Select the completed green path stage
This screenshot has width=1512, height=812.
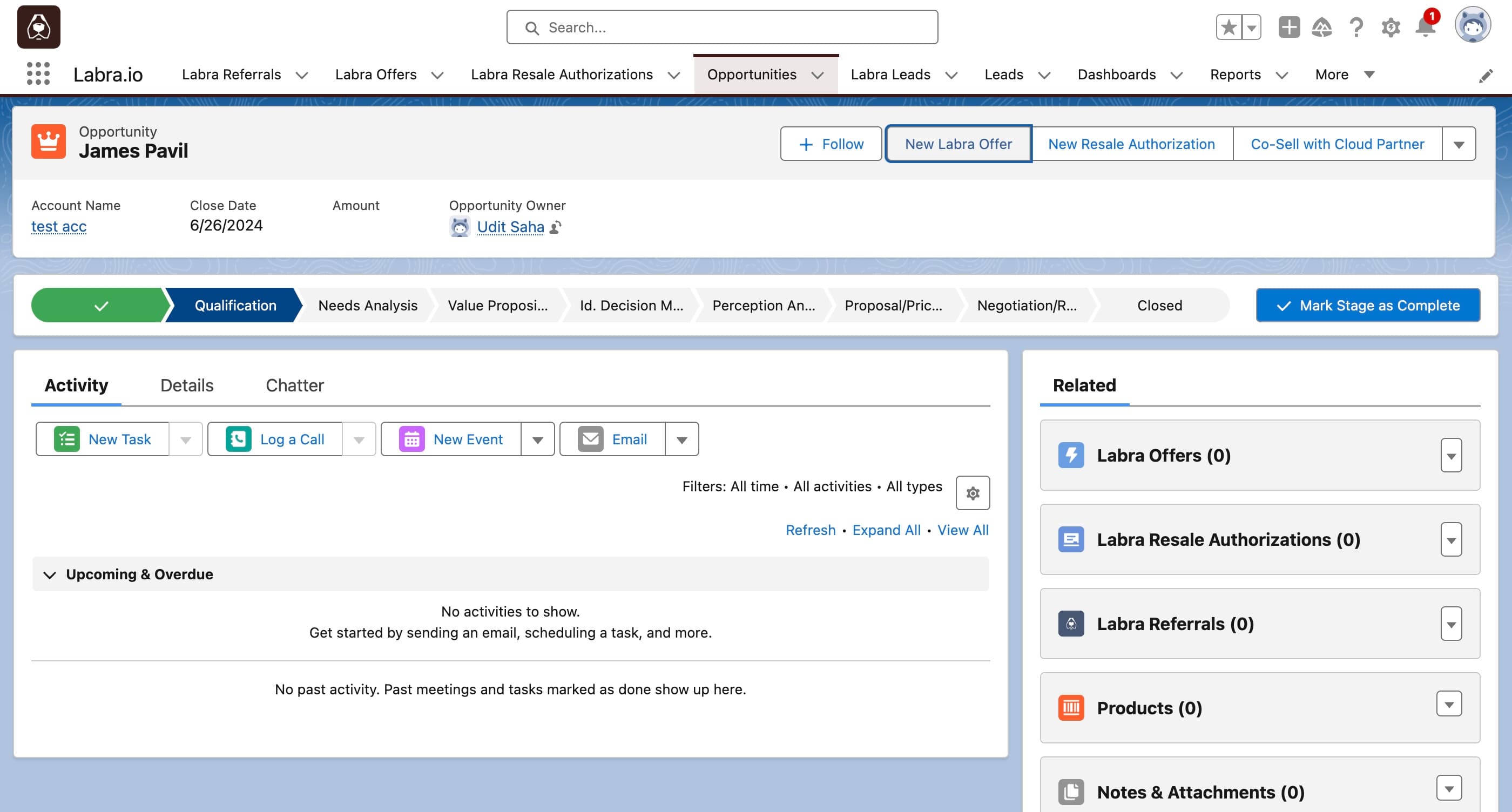(x=100, y=305)
